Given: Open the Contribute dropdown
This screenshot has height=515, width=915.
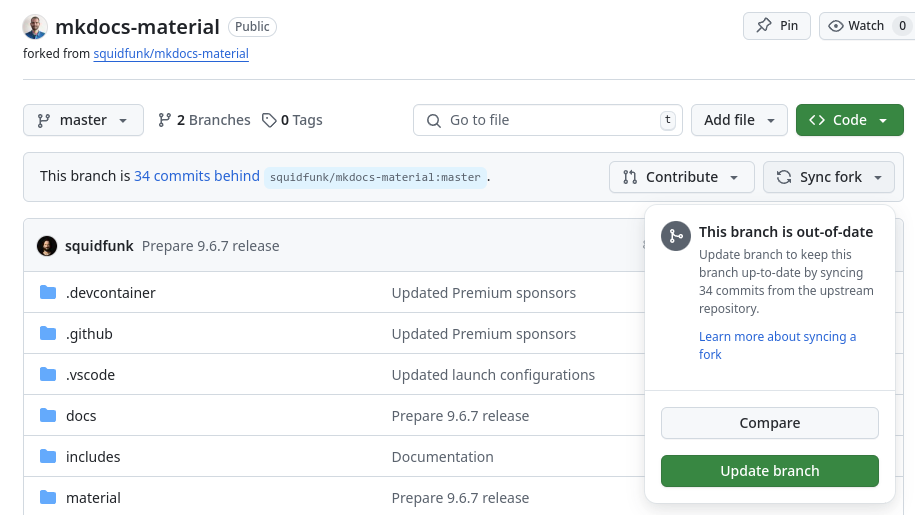Looking at the screenshot, I should point(682,177).
